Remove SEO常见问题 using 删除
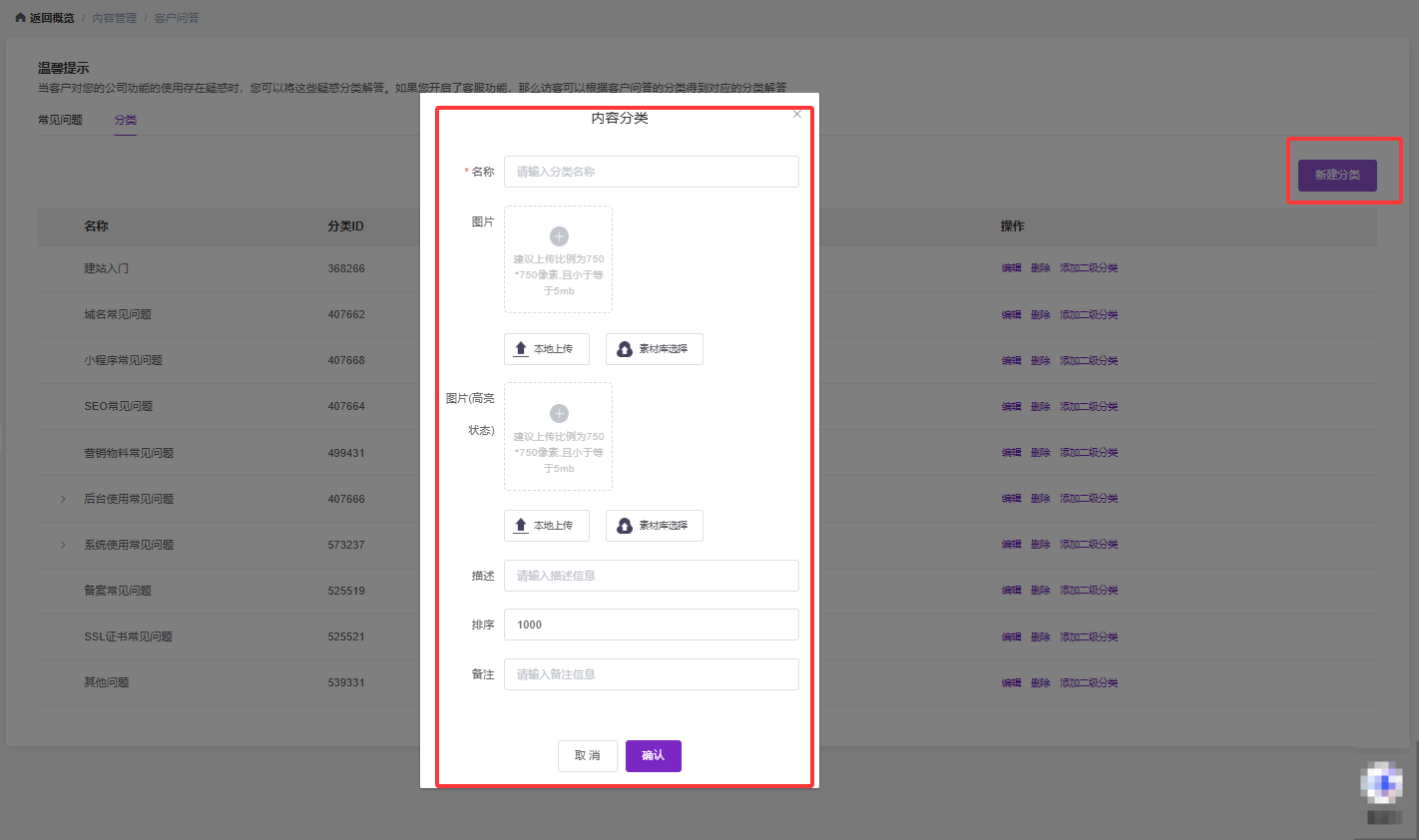Viewport: 1419px width, 840px height. tap(1040, 406)
